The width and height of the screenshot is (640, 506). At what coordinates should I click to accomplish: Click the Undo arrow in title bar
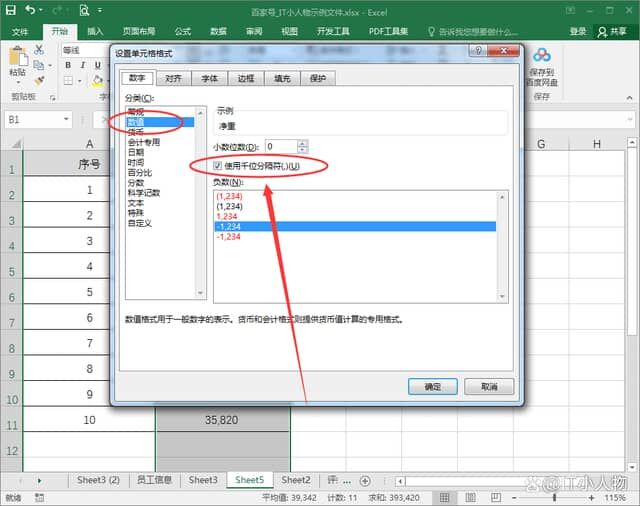tap(29, 10)
